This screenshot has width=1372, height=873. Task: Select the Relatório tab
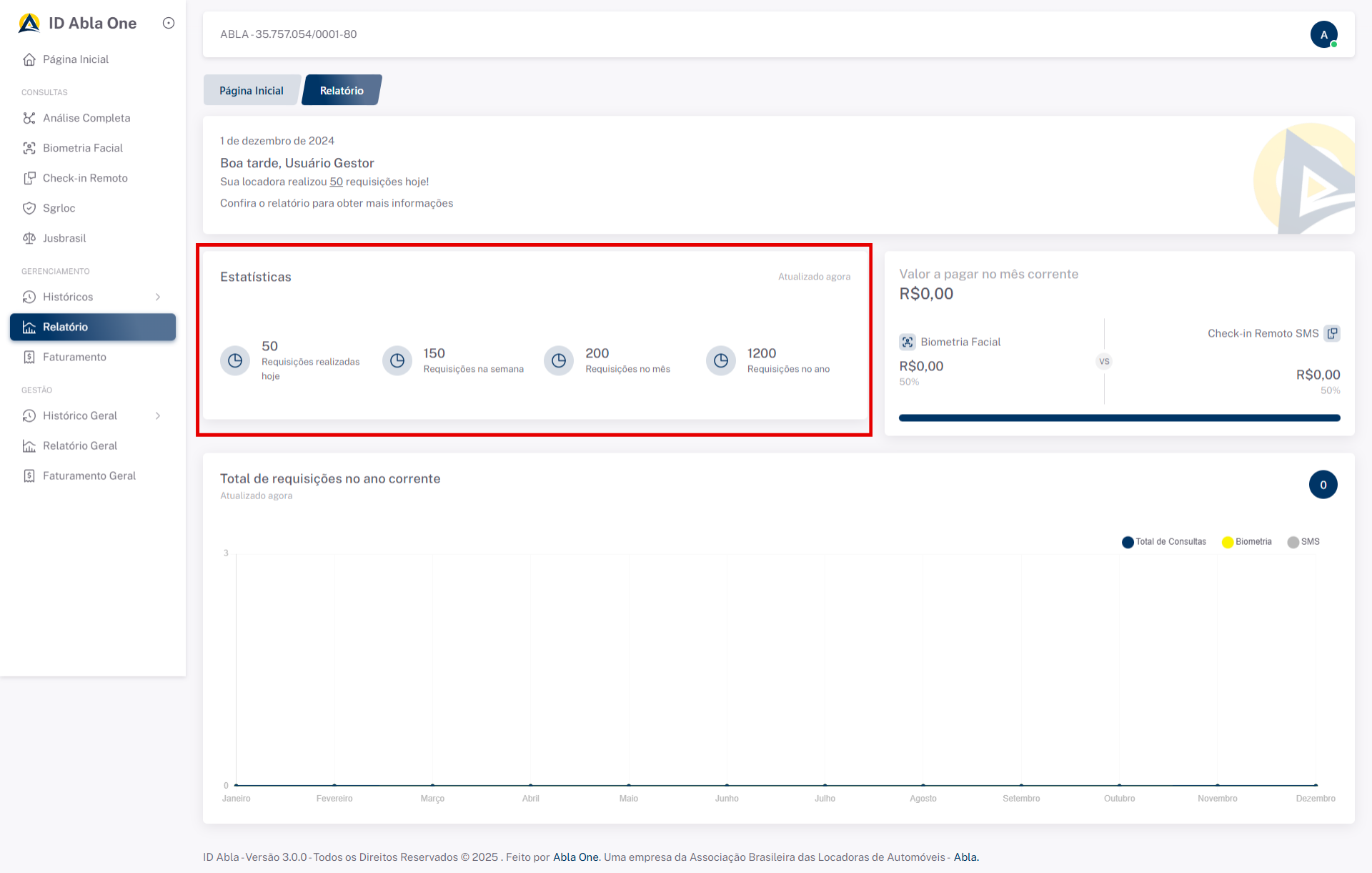click(x=342, y=91)
